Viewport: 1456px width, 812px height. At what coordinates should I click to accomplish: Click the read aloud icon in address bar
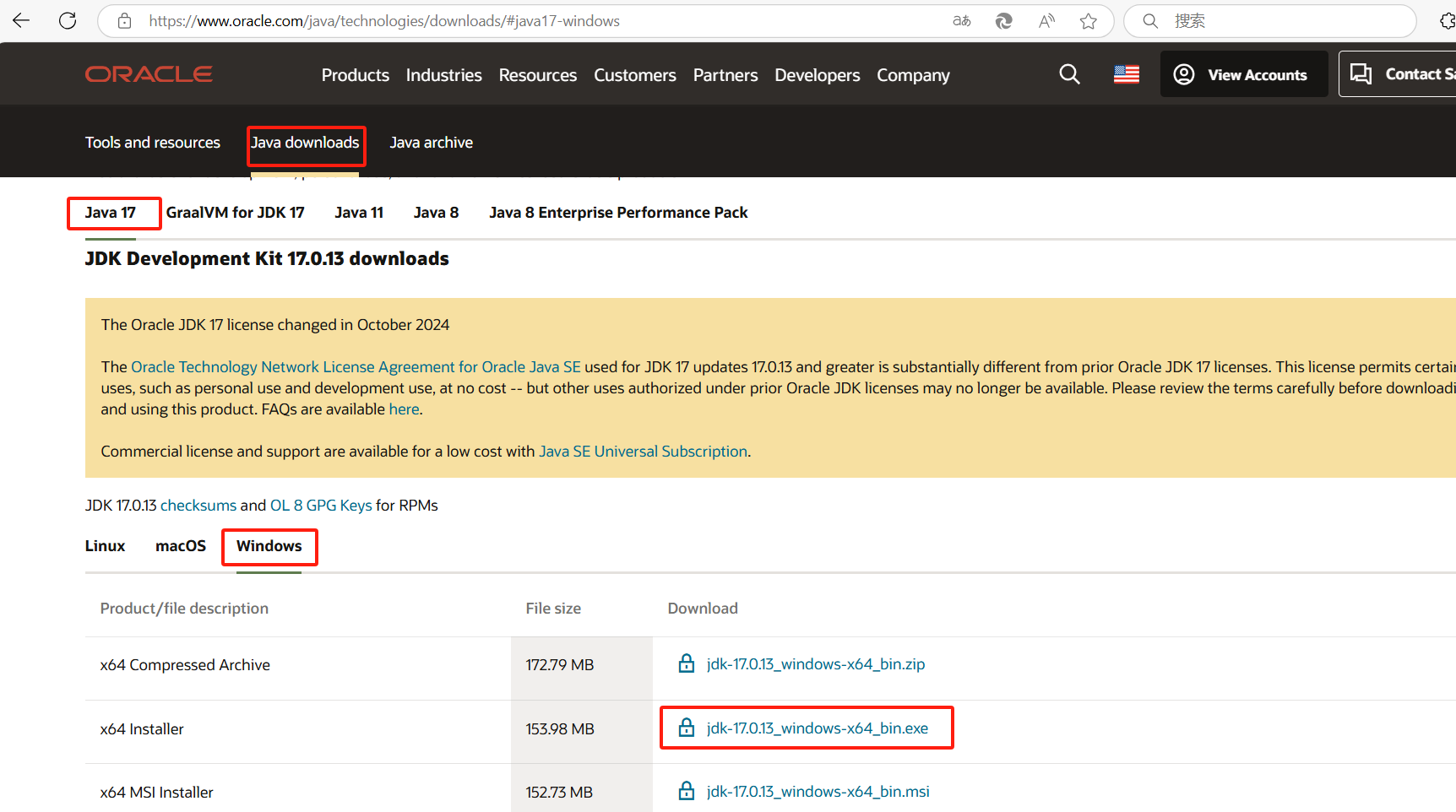1046,21
